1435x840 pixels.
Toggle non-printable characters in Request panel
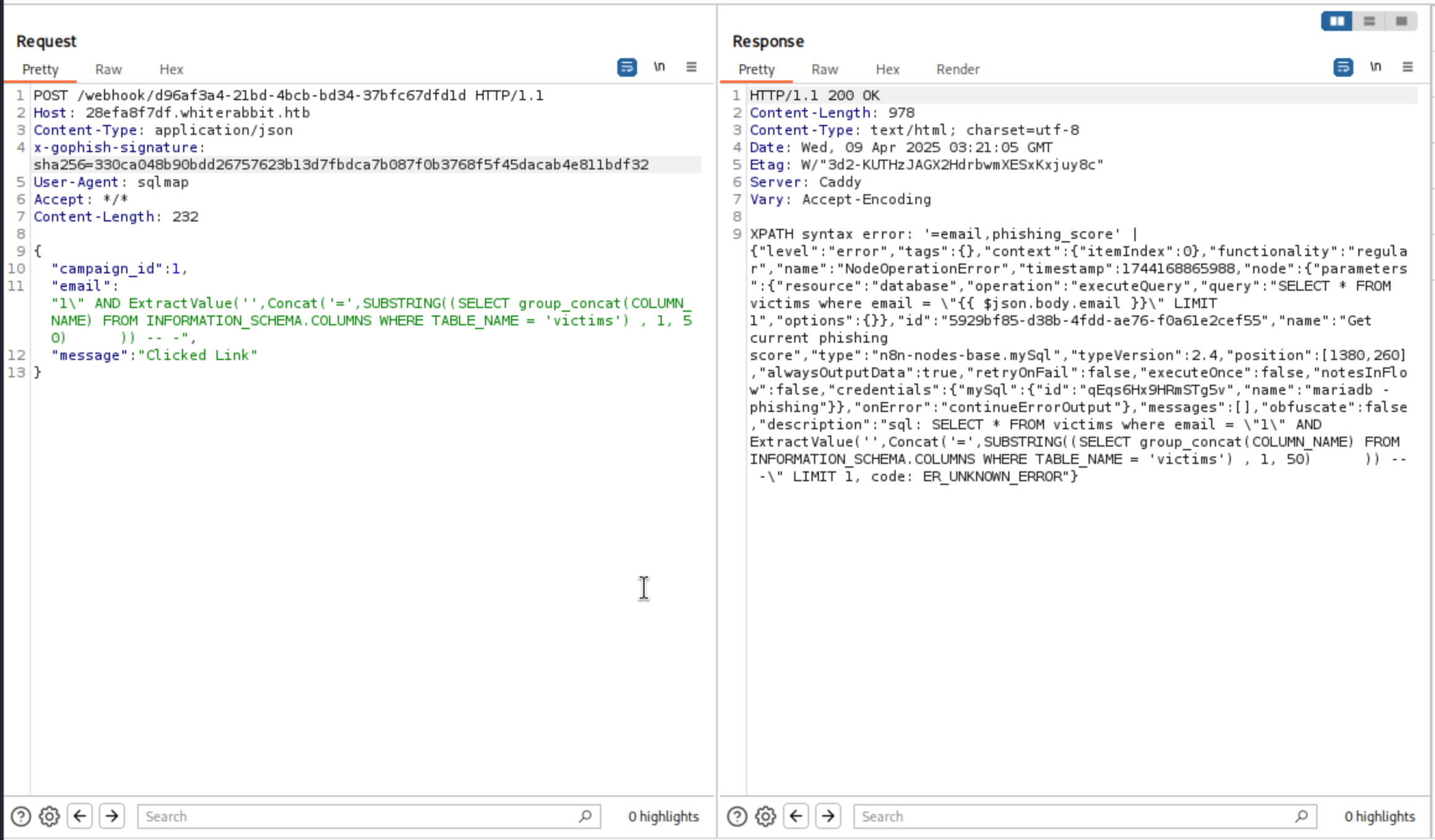pos(659,67)
